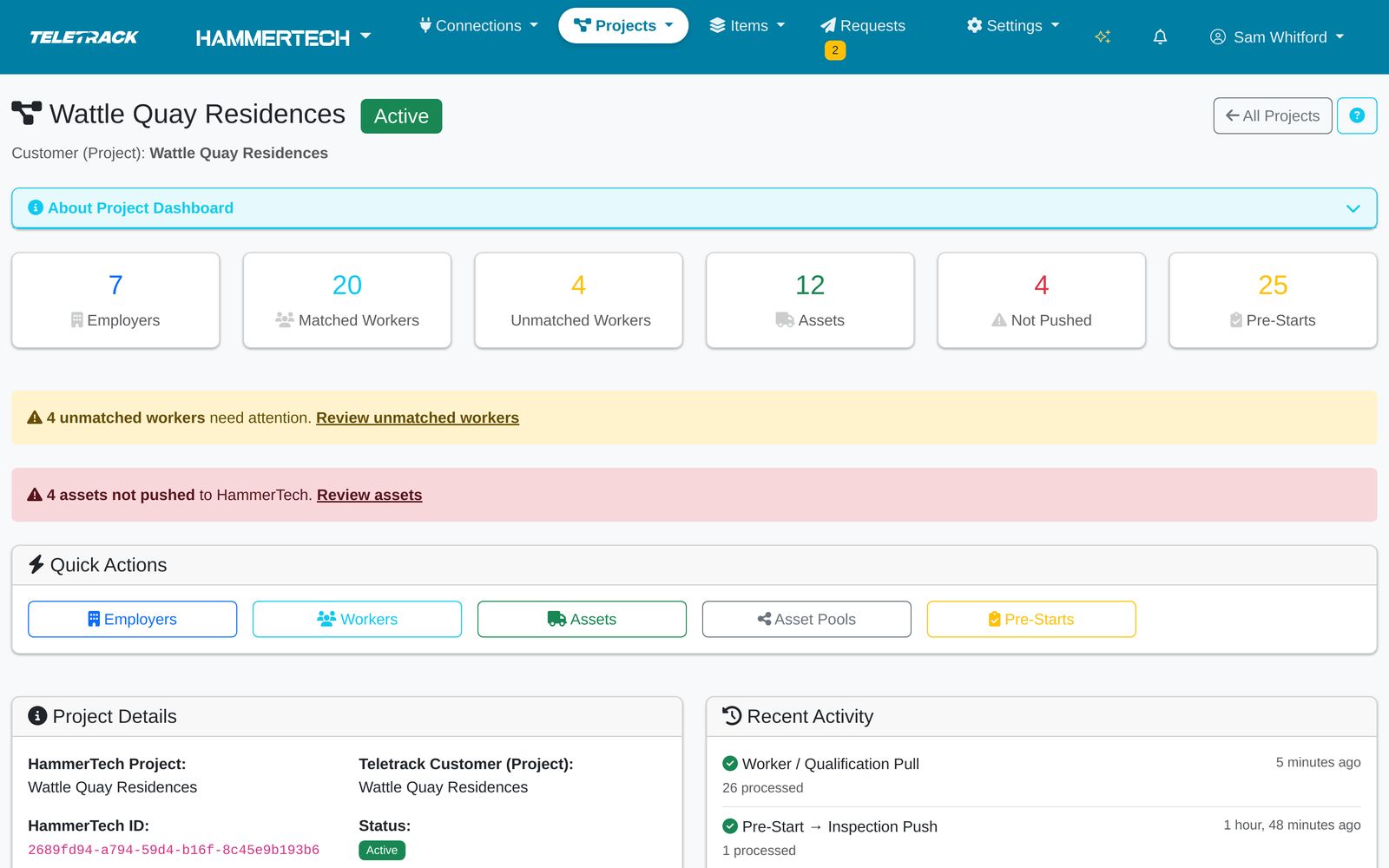Screen dimensions: 1389x868
Task: Click the Project Details info icon
Action: pos(37,715)
